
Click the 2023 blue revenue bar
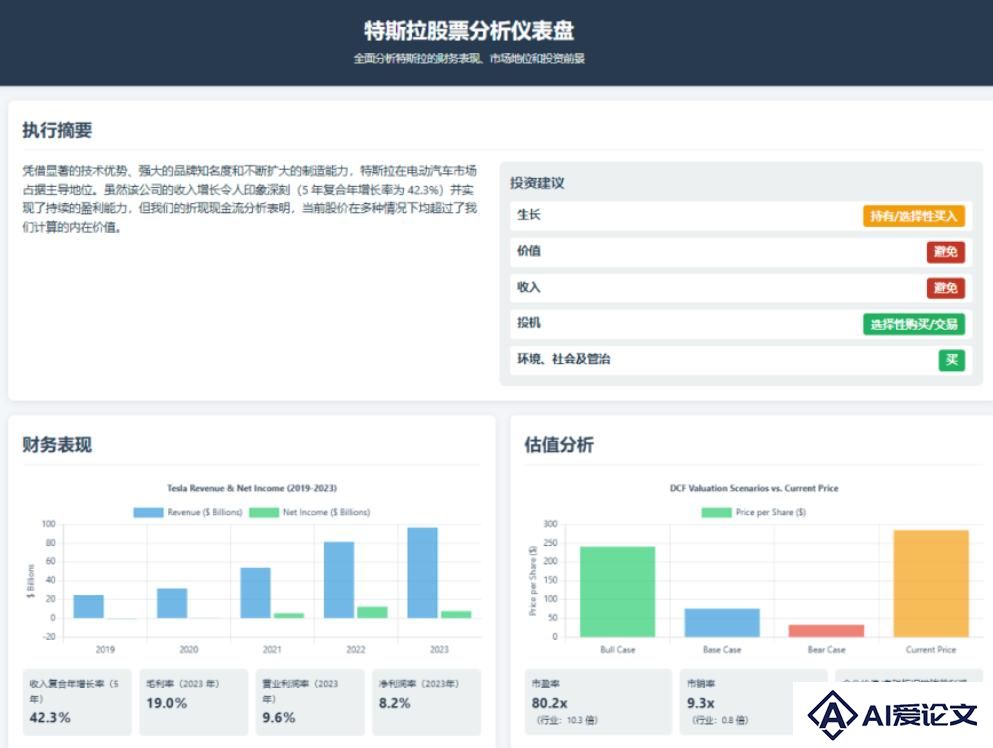point(422,573)
